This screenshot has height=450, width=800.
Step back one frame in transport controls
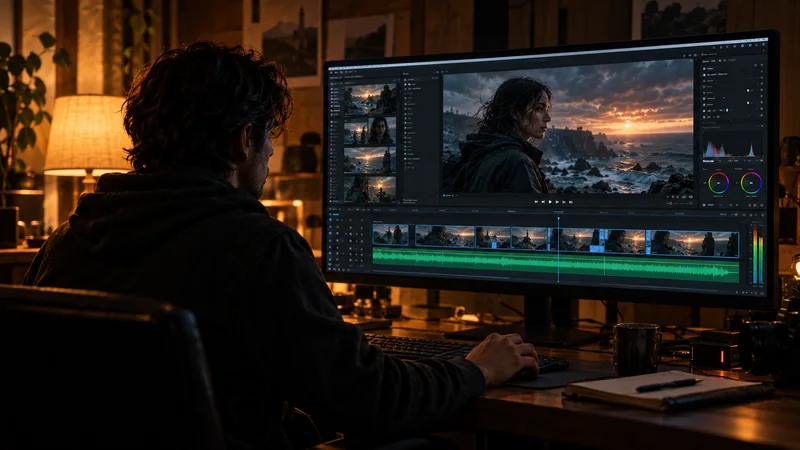tap(543, 202)
